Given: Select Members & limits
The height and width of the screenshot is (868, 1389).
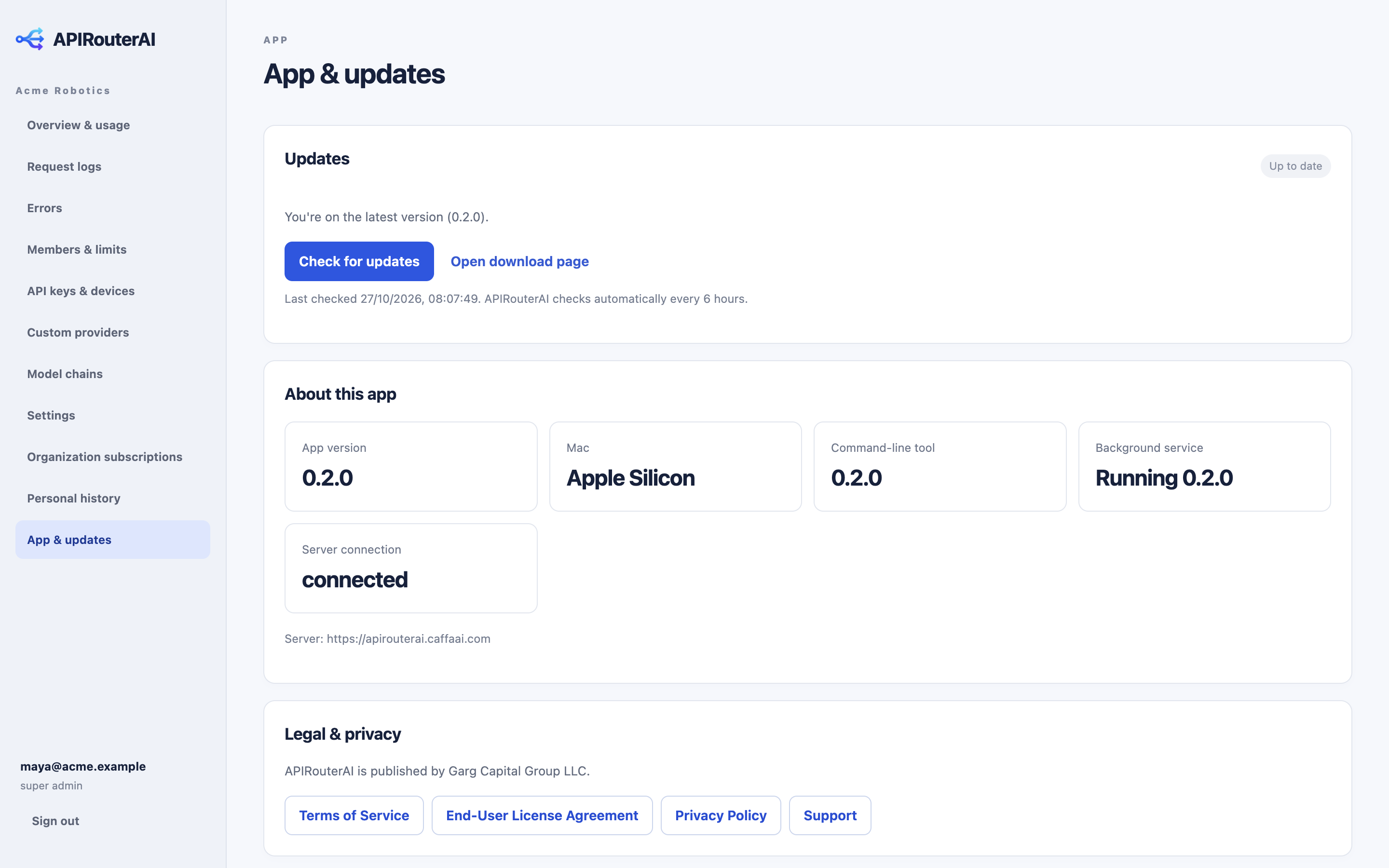Looking at the screenshot, I should tap(112, 249).
